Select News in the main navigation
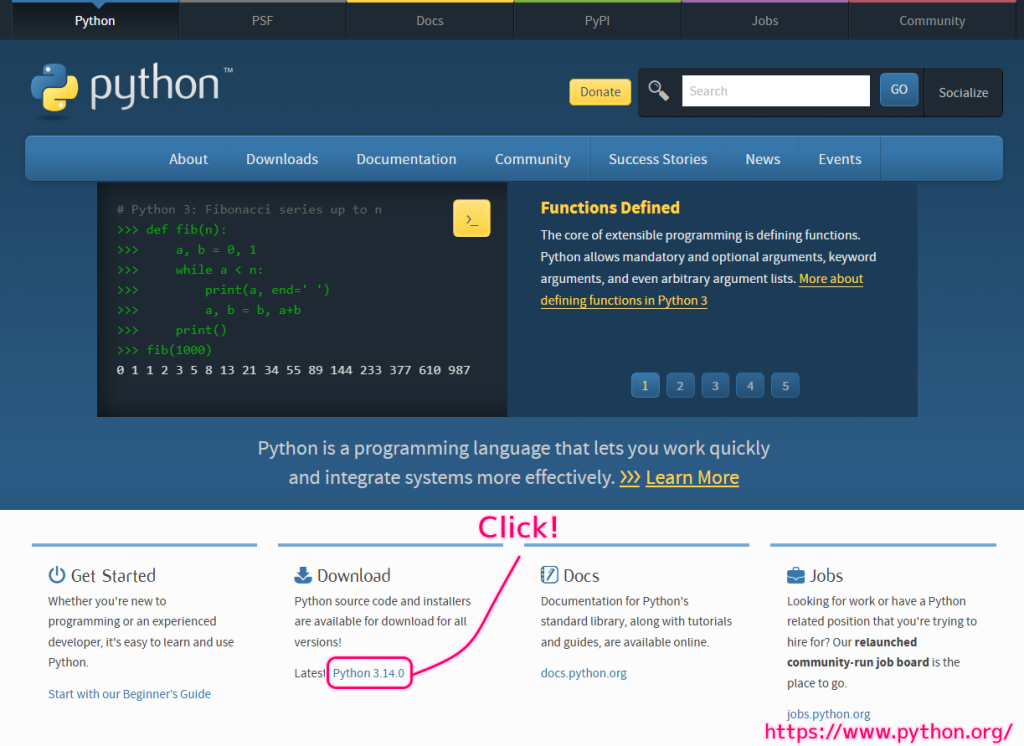The width and height of the screenshot is (1024, 746). 762,158
